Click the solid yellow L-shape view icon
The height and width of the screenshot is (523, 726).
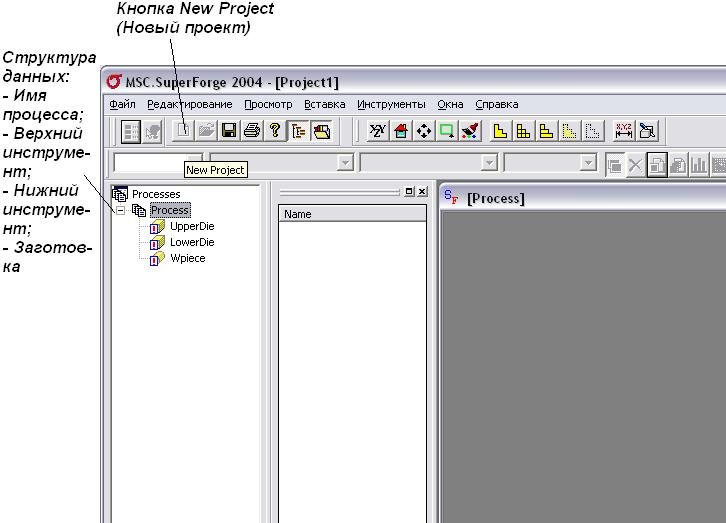pos(500,131)
